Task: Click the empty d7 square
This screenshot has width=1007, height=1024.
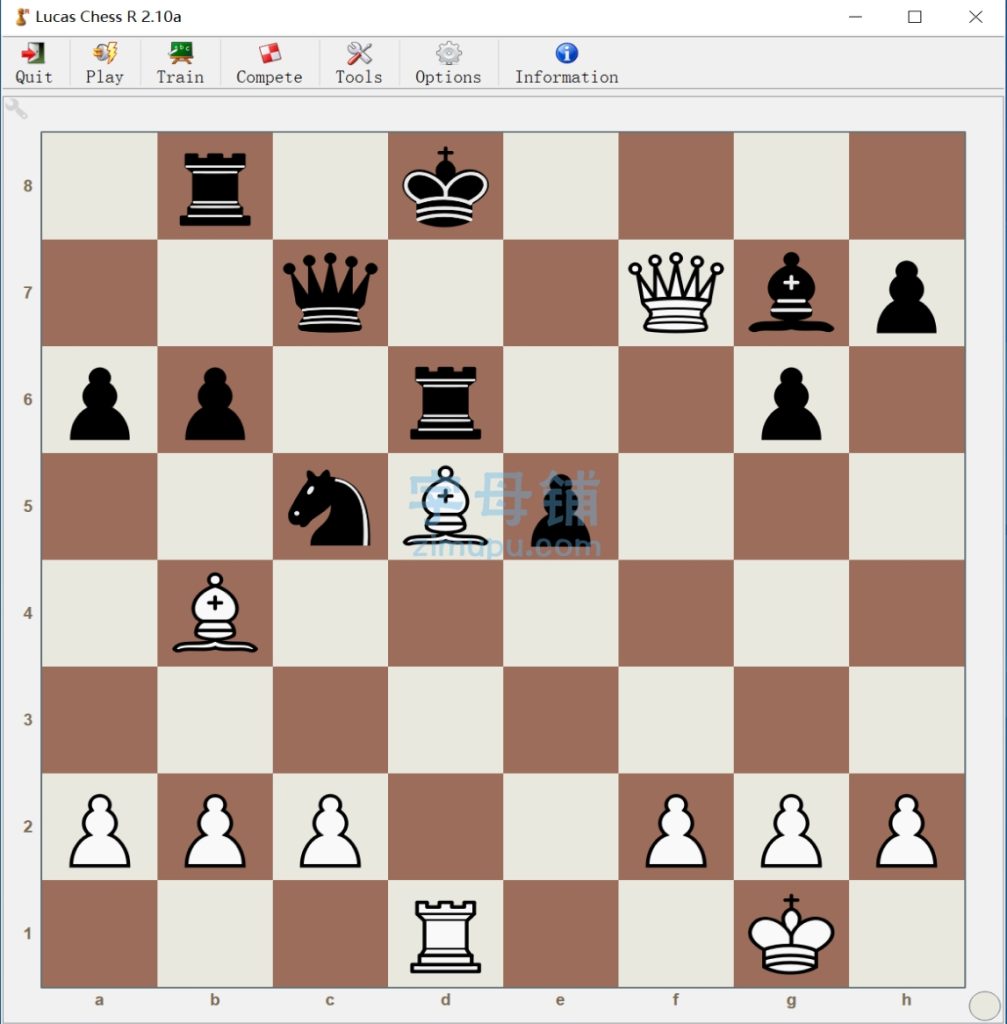Action: pyautogui.click(x=445, y=293)
